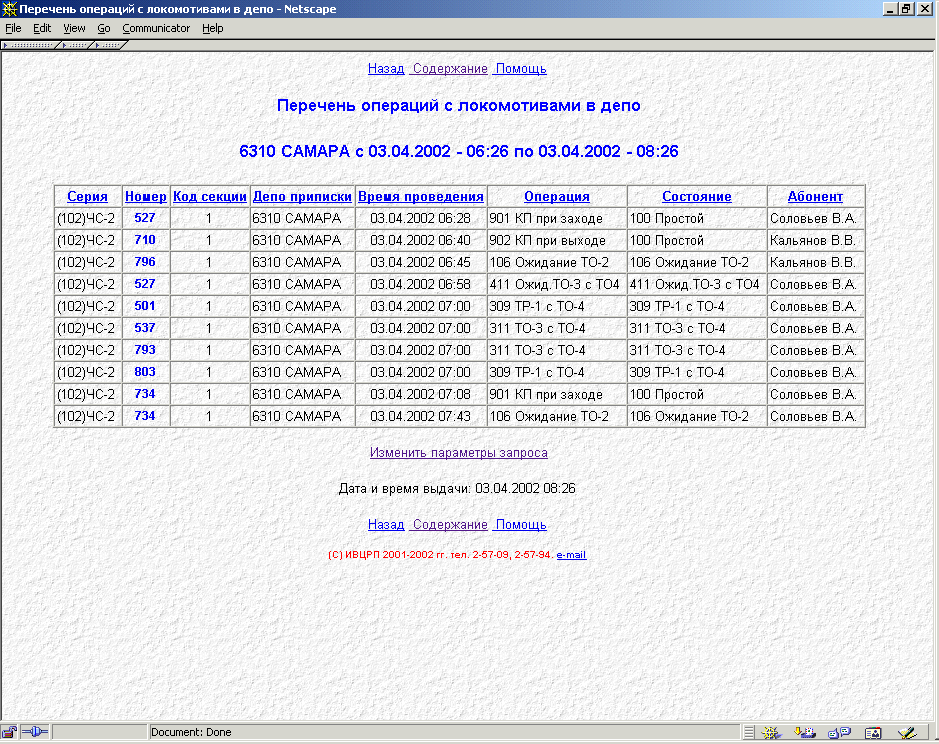Open the Go menu

(x=104, y=28)
